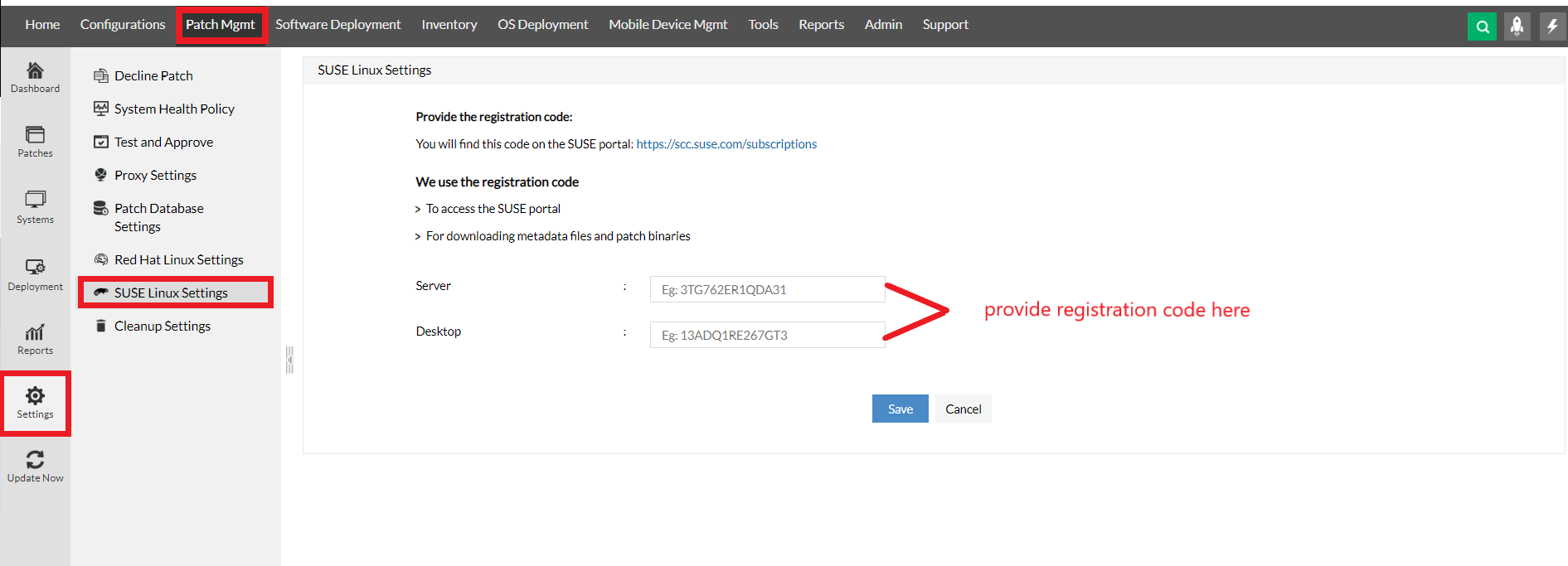The image size is (1568, 566).
Task: Open the Mobile Device Mgmt menu
Action: coord(668,25)
